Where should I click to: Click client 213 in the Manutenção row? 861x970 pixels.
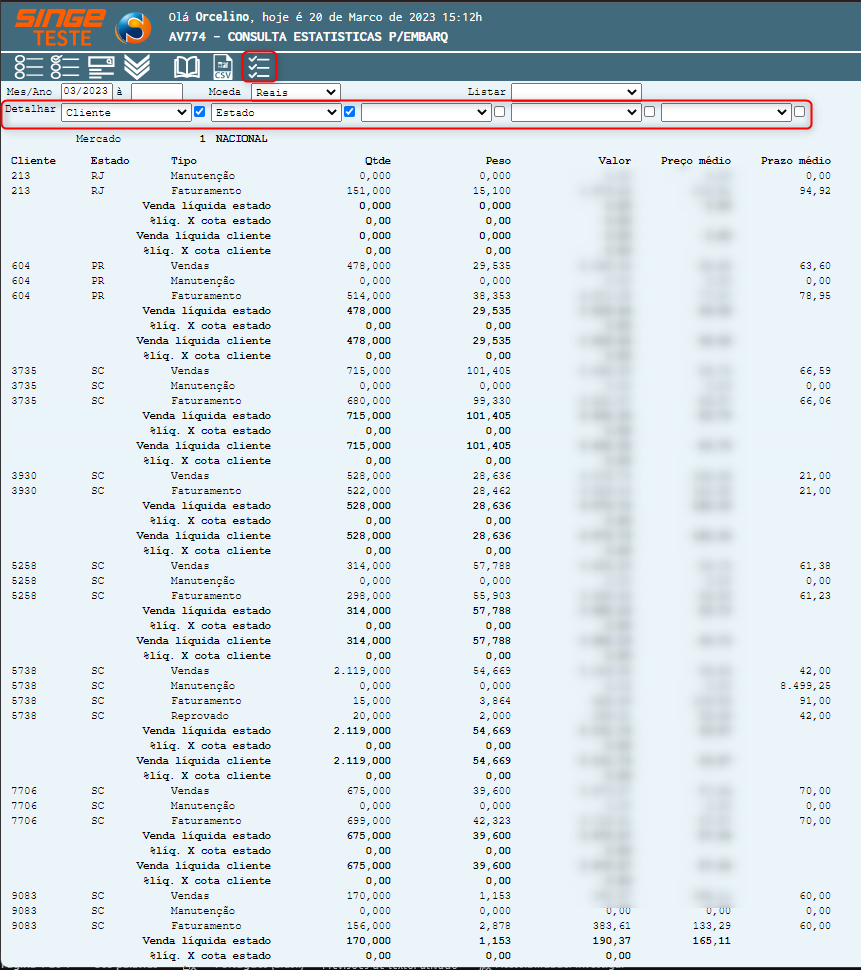point(20,176)
